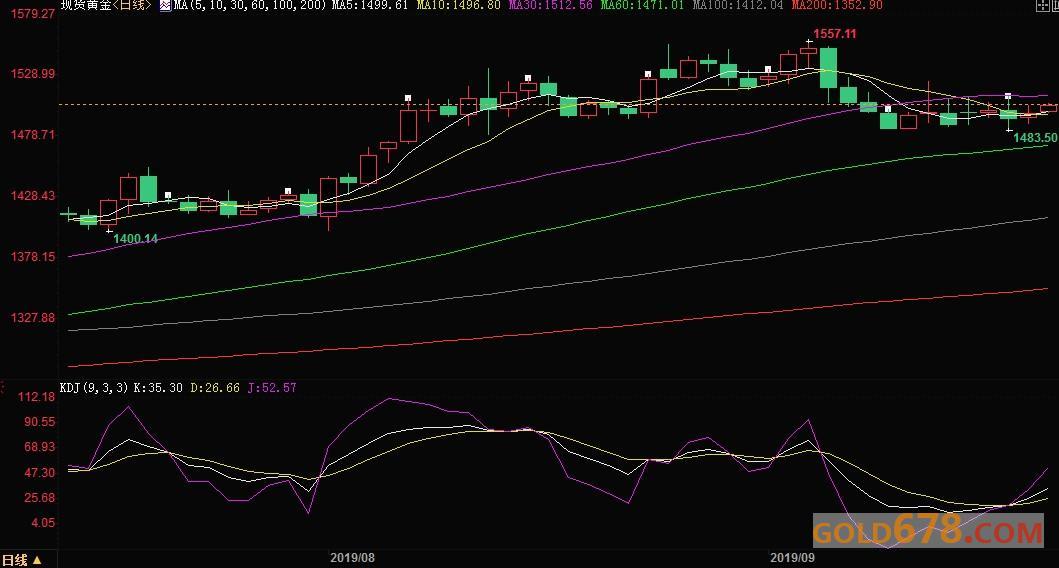Image resolution: width=1059 pixels, height=568 pixels.
Task: Click the 1557.11 high price label
Action: pyautogui.click(x=835, y=34)
